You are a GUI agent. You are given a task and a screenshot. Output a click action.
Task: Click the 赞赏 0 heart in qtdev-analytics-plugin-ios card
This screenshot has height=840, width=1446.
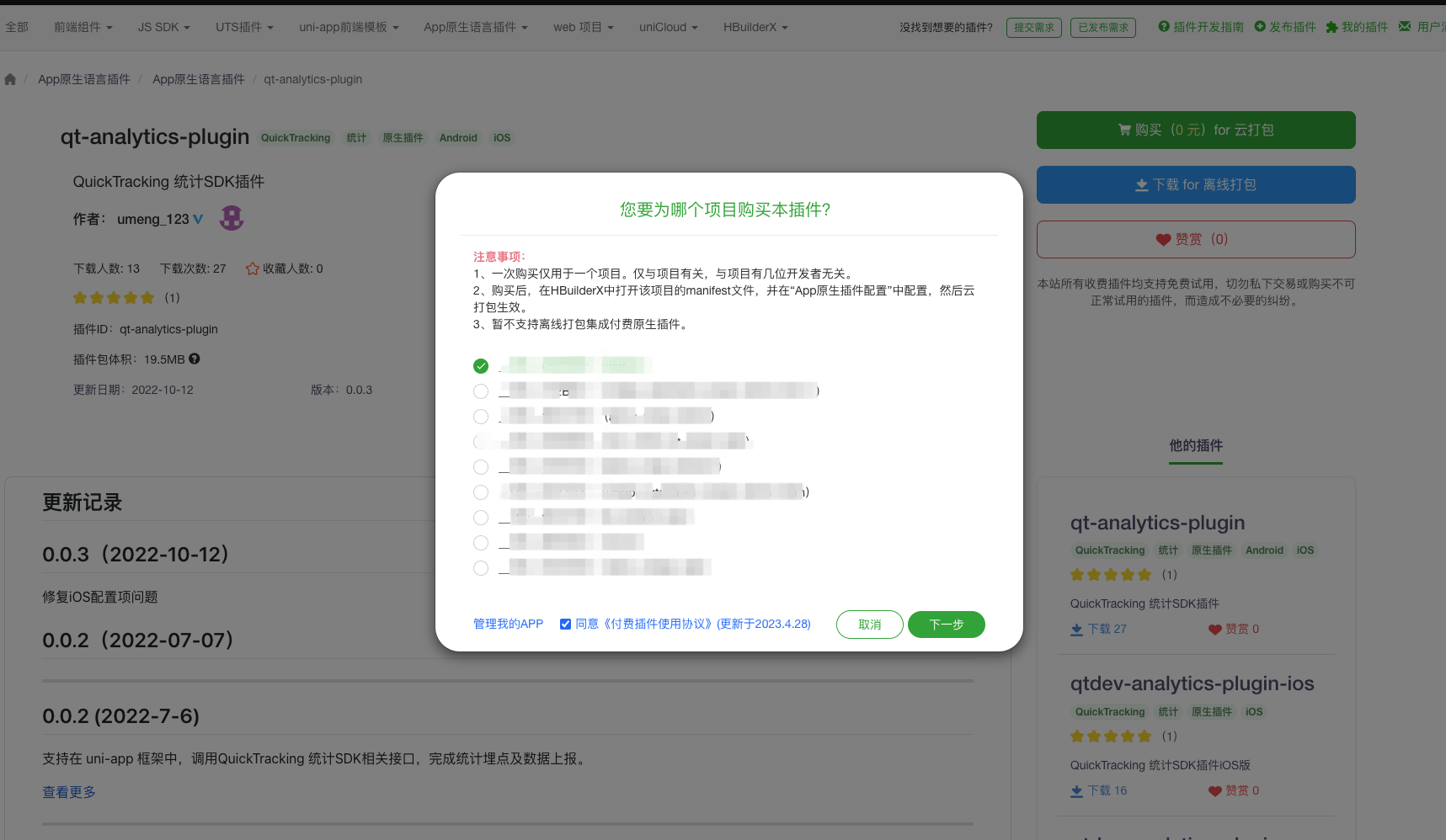tap(1214, 791)
